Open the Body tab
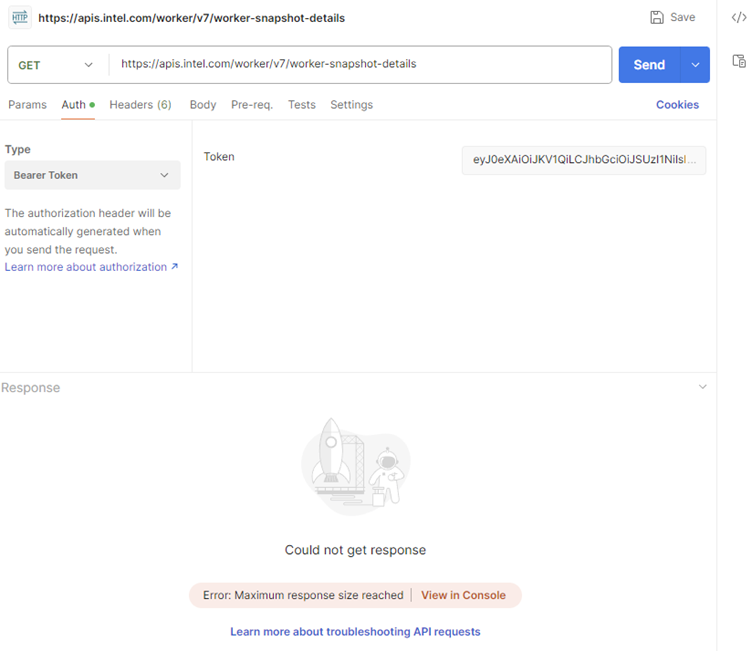This screenshot has height=651, width=752. click(203, 105)
